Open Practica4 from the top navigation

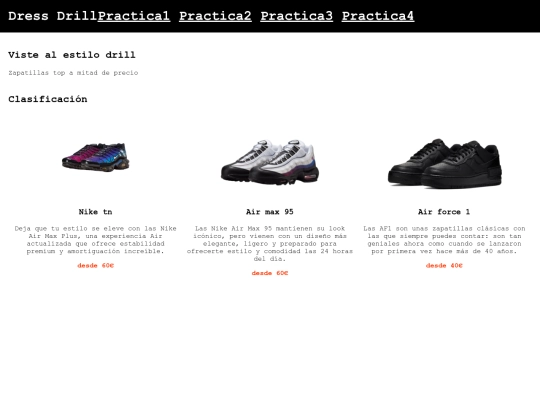click(378, 16)
